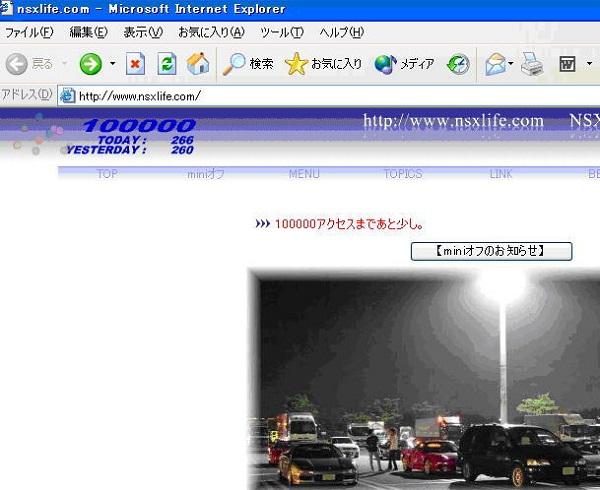Follow the TOPICS navigation link
600x490 pixels.
402,174
